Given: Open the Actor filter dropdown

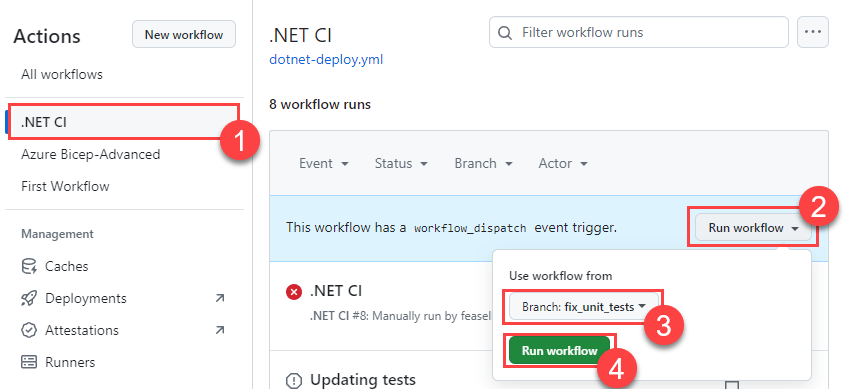Looking at the screenshot, I should tap(563, 163).
